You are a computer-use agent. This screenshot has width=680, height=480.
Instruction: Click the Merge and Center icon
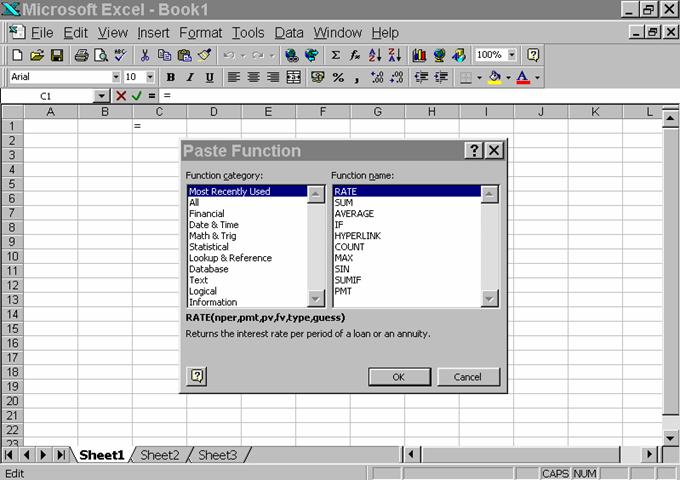click(293, 77)
